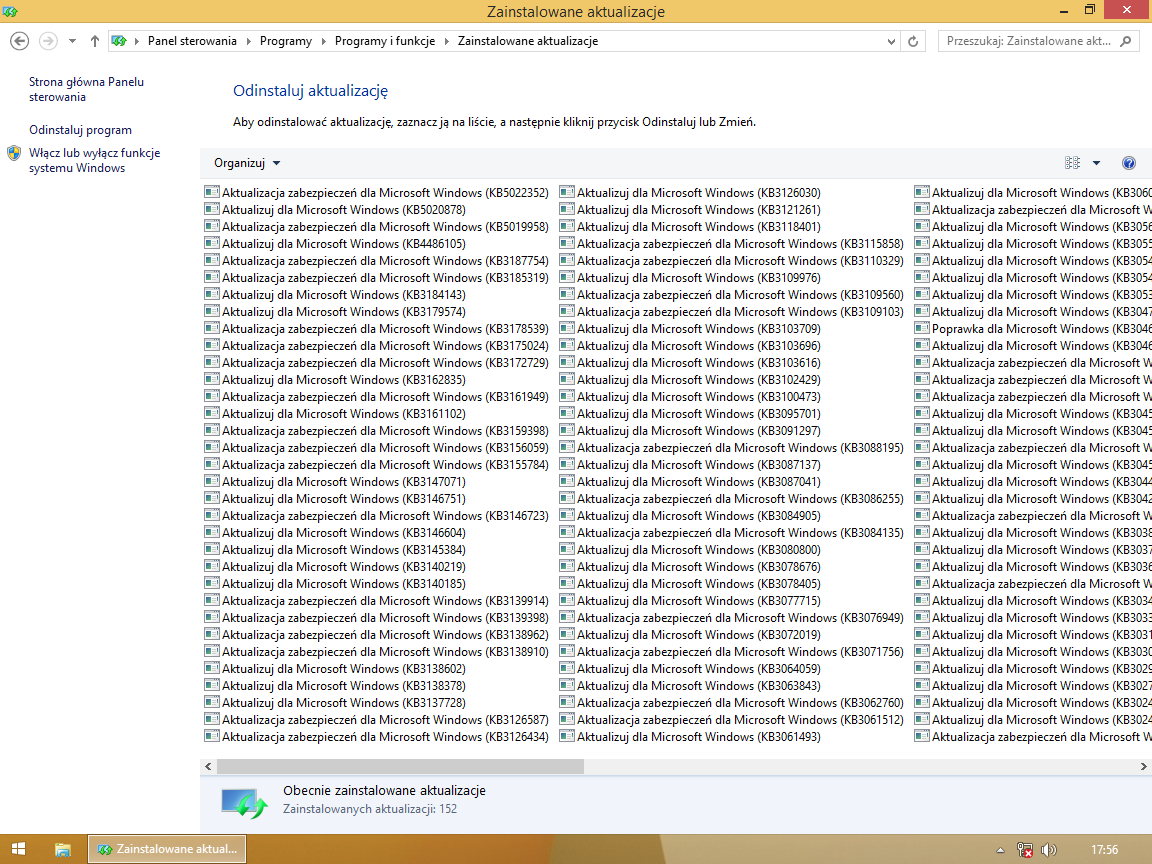Image resolution: width=1152 pixels, height=864 pixels.
Task: Click the Odinstaluj program link
Action: (x=80, y=130)
